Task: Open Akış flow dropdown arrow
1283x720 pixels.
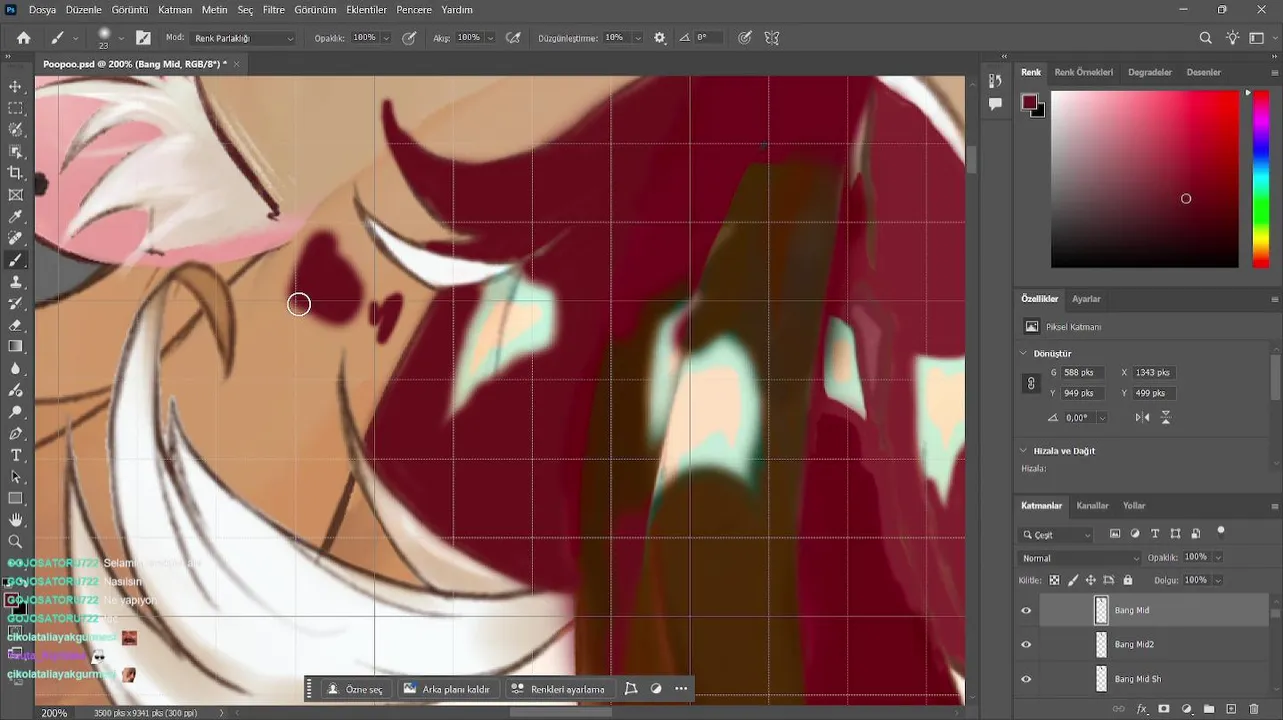Action: point(490,38)
